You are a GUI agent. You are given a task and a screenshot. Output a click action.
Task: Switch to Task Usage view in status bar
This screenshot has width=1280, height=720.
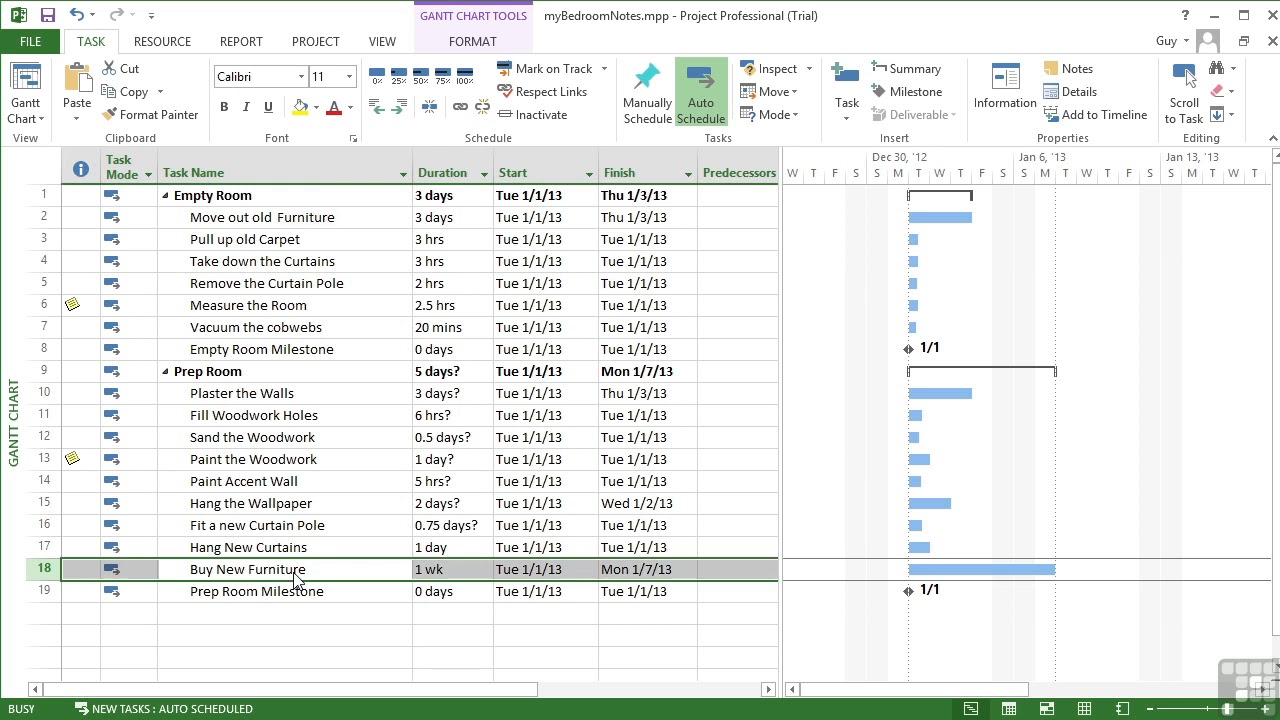1009,709
